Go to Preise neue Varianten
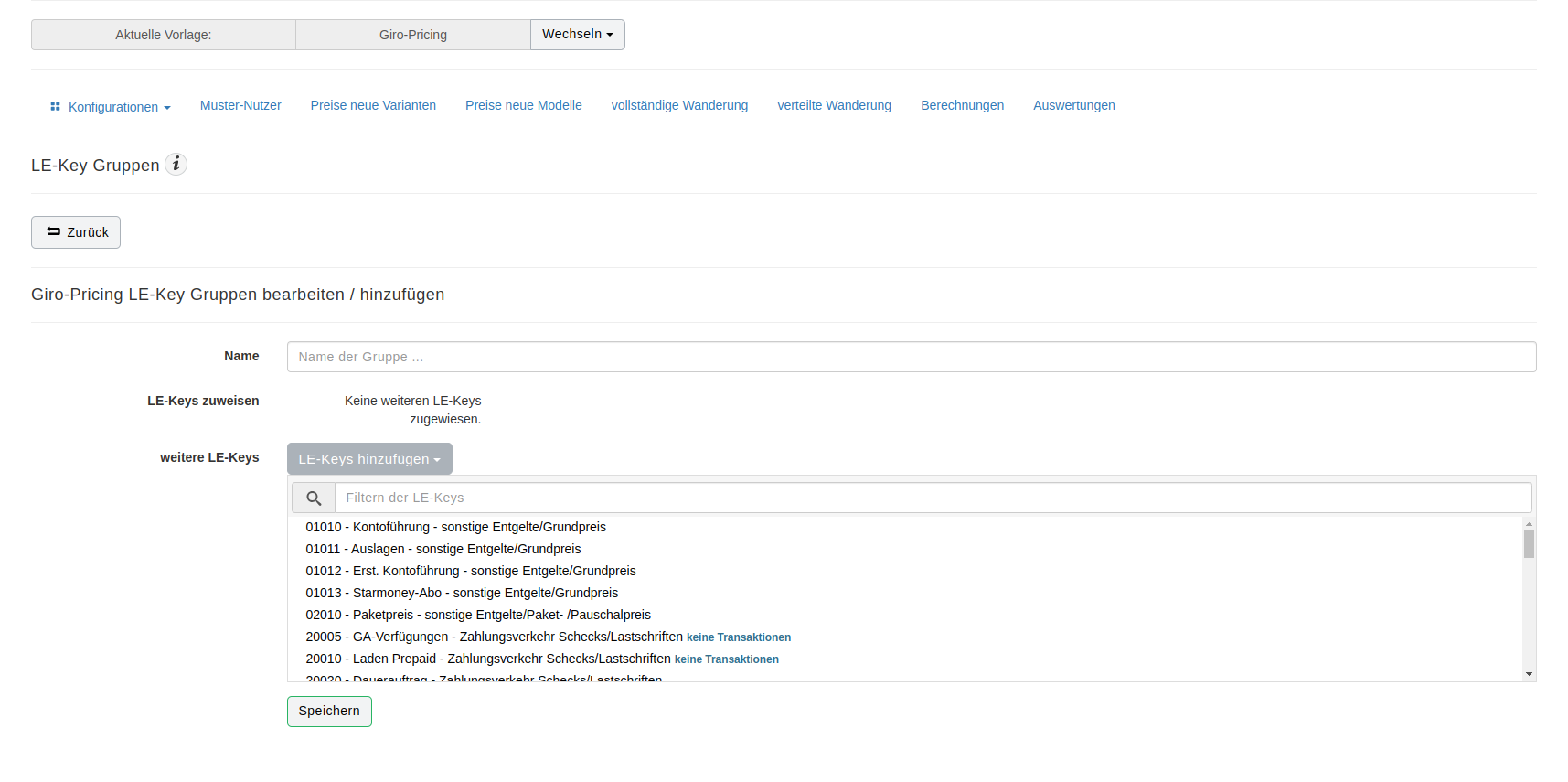The image size is (1568, 782). (373, 105)
